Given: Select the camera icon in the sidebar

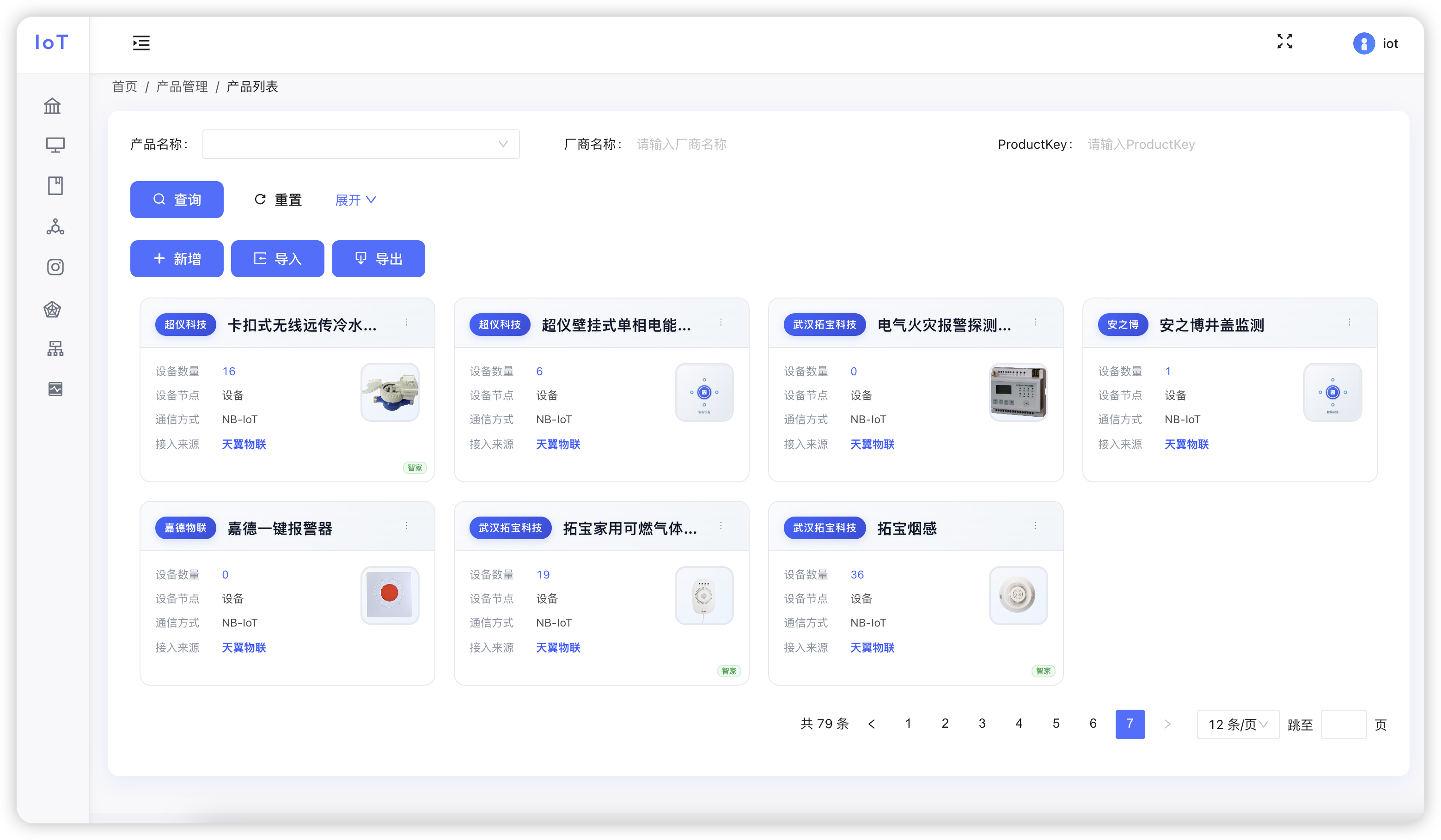Looking at the screenshot, I should (55, 267).
